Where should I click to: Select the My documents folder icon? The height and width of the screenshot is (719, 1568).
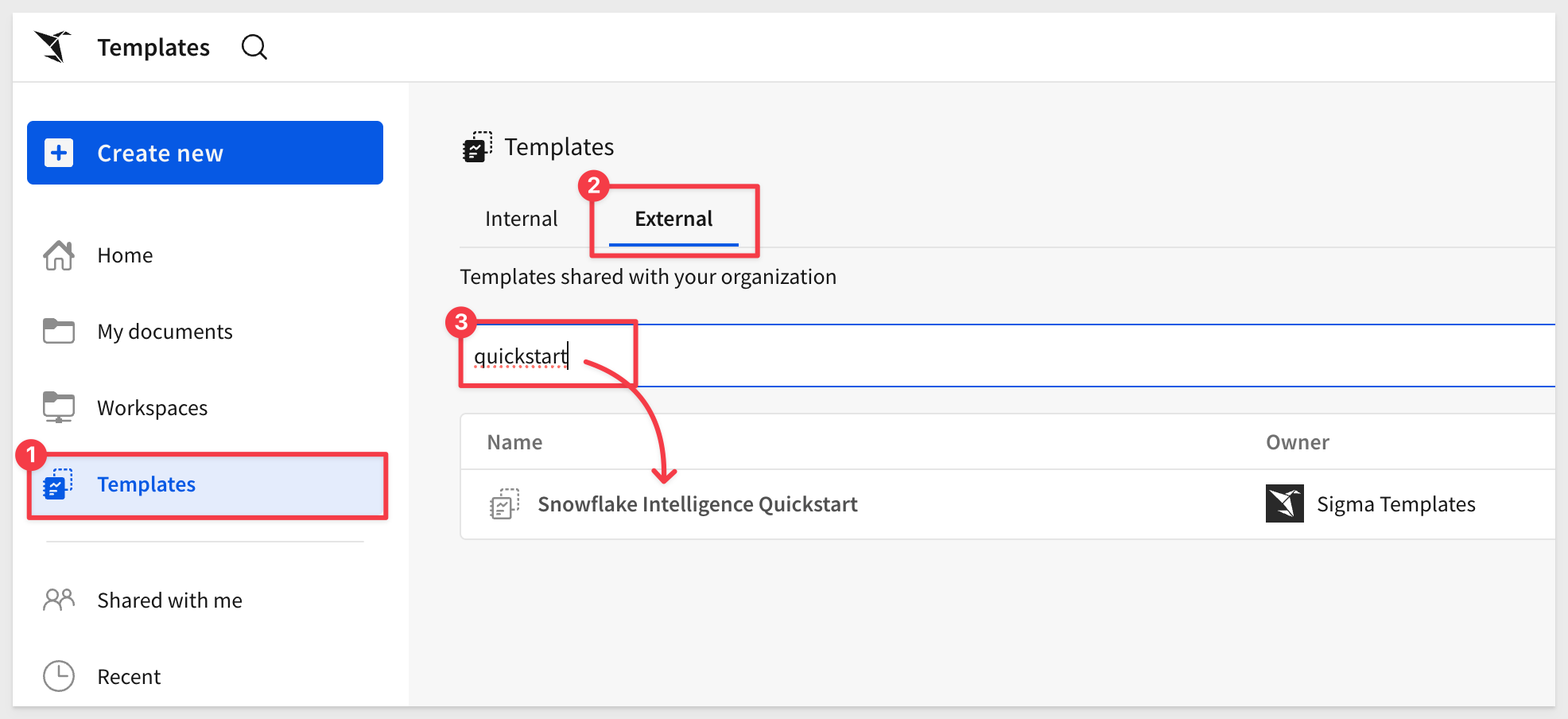[x=59, y=331]
